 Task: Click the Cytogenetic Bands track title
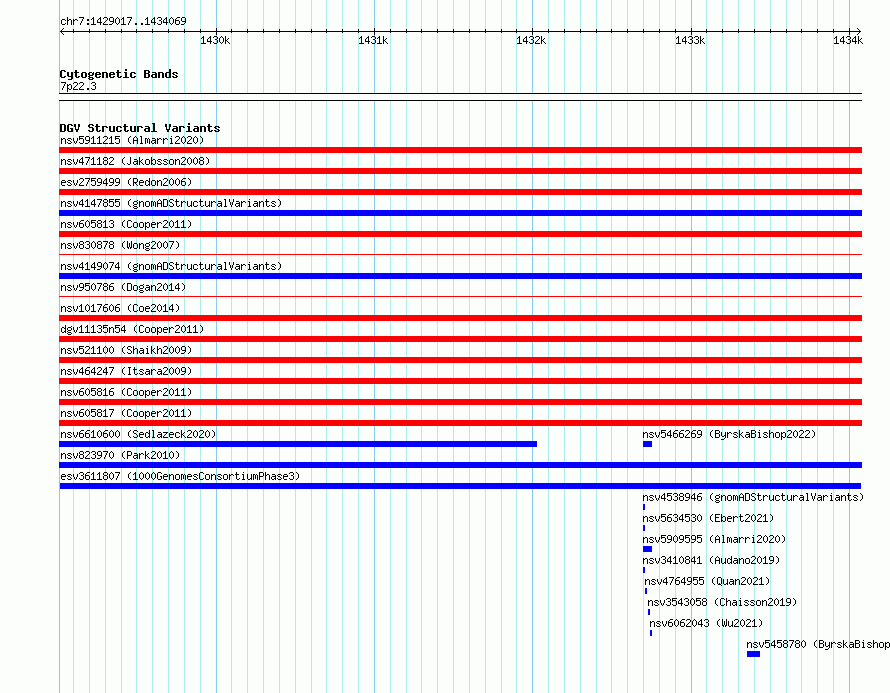click(119, 74)
